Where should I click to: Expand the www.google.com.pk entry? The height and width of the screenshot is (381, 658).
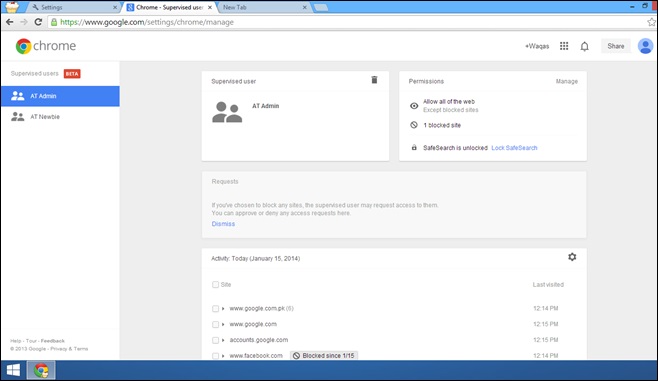click(223, 308)
